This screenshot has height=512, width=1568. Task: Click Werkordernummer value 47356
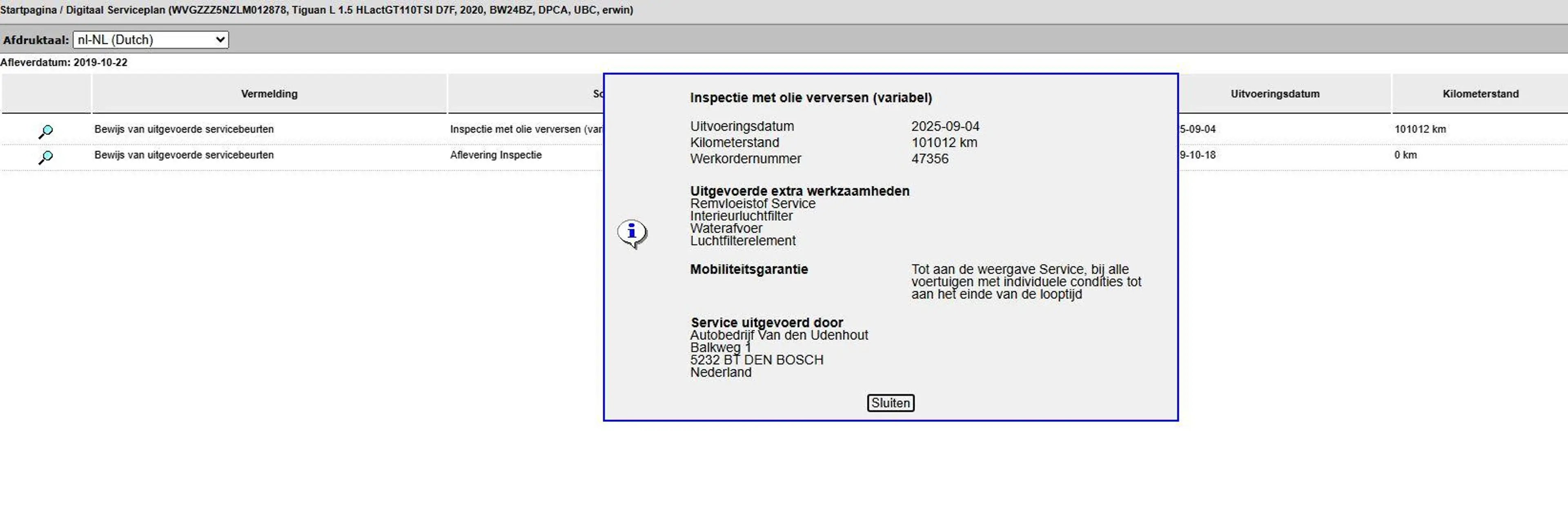(929, 158)
